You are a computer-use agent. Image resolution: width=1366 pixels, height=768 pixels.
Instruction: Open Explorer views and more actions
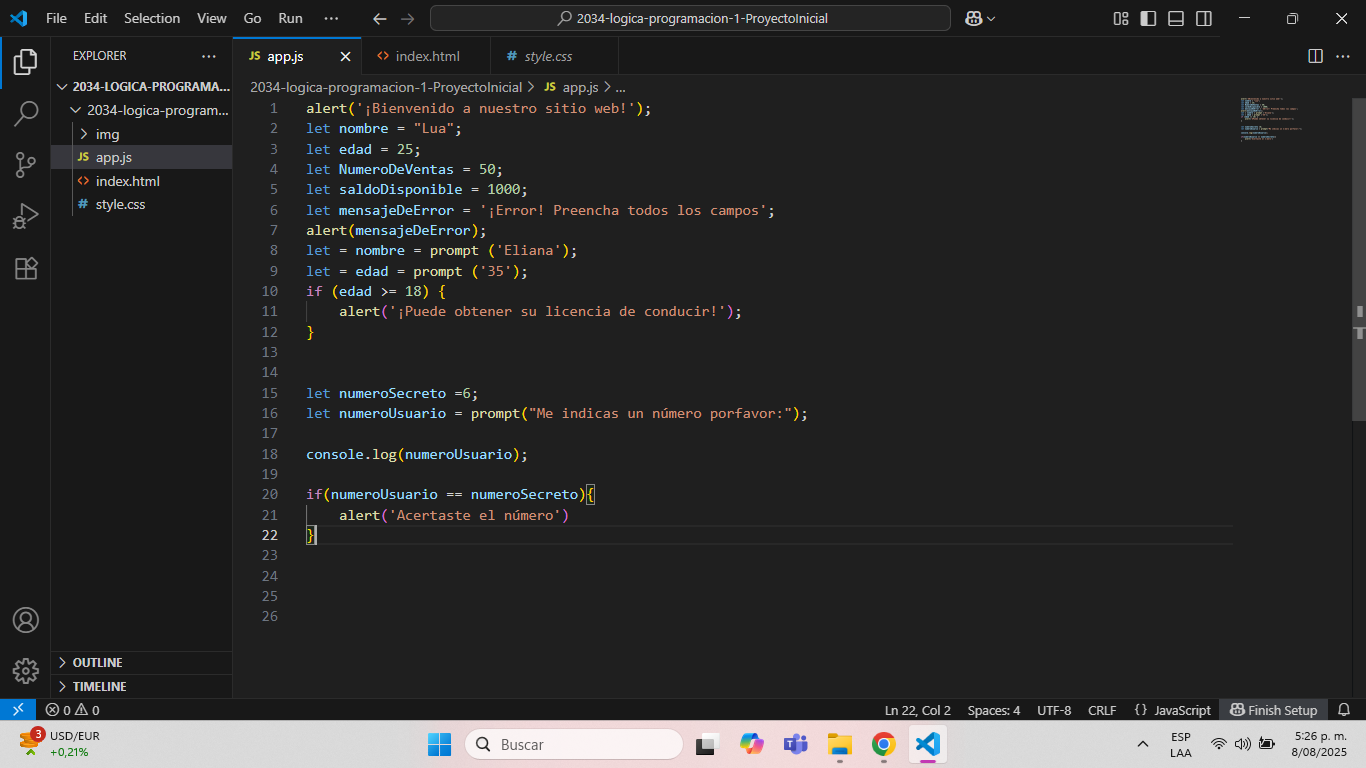(x=208, y=56)
